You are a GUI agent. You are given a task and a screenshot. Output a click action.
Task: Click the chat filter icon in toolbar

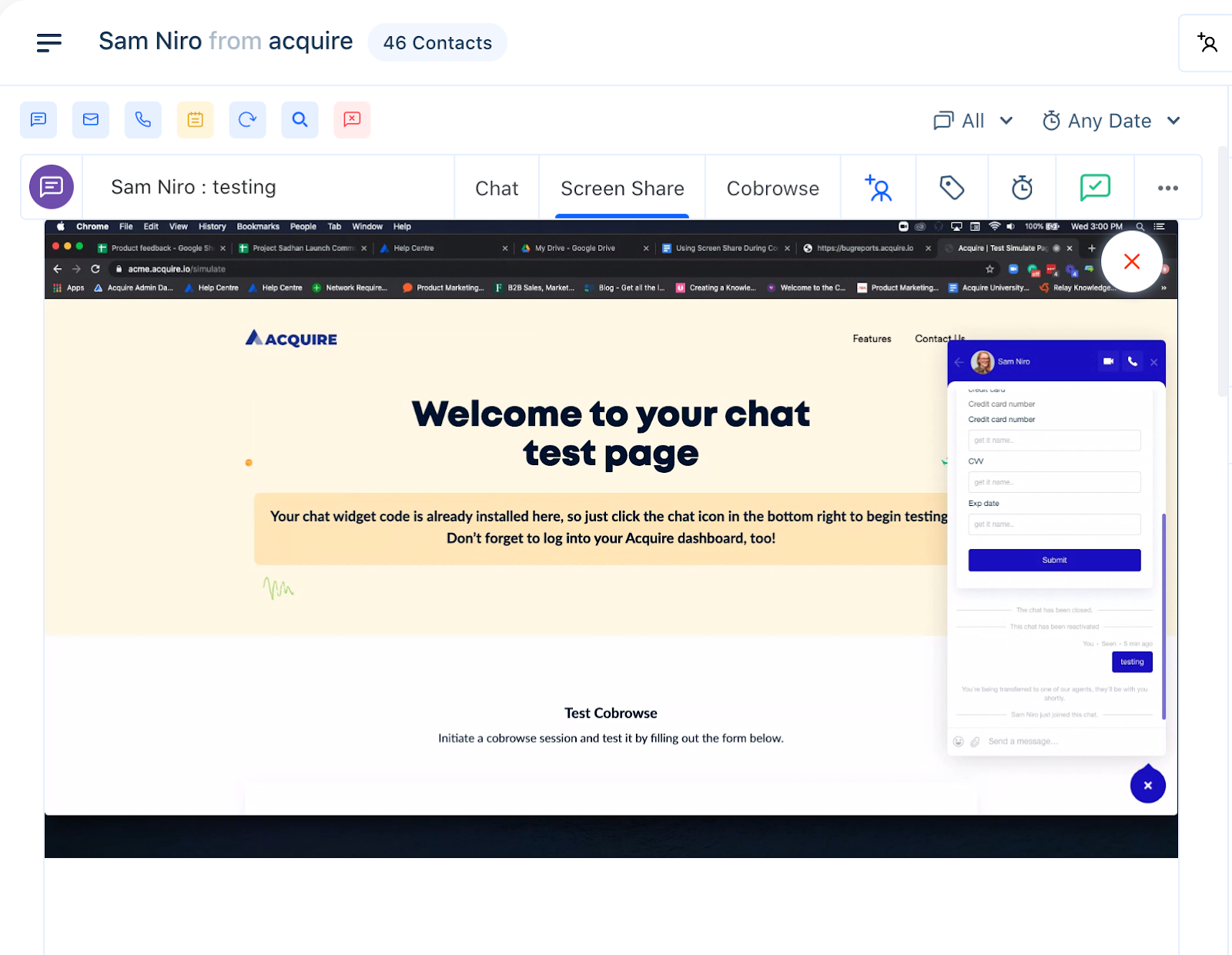click(38, 119)
